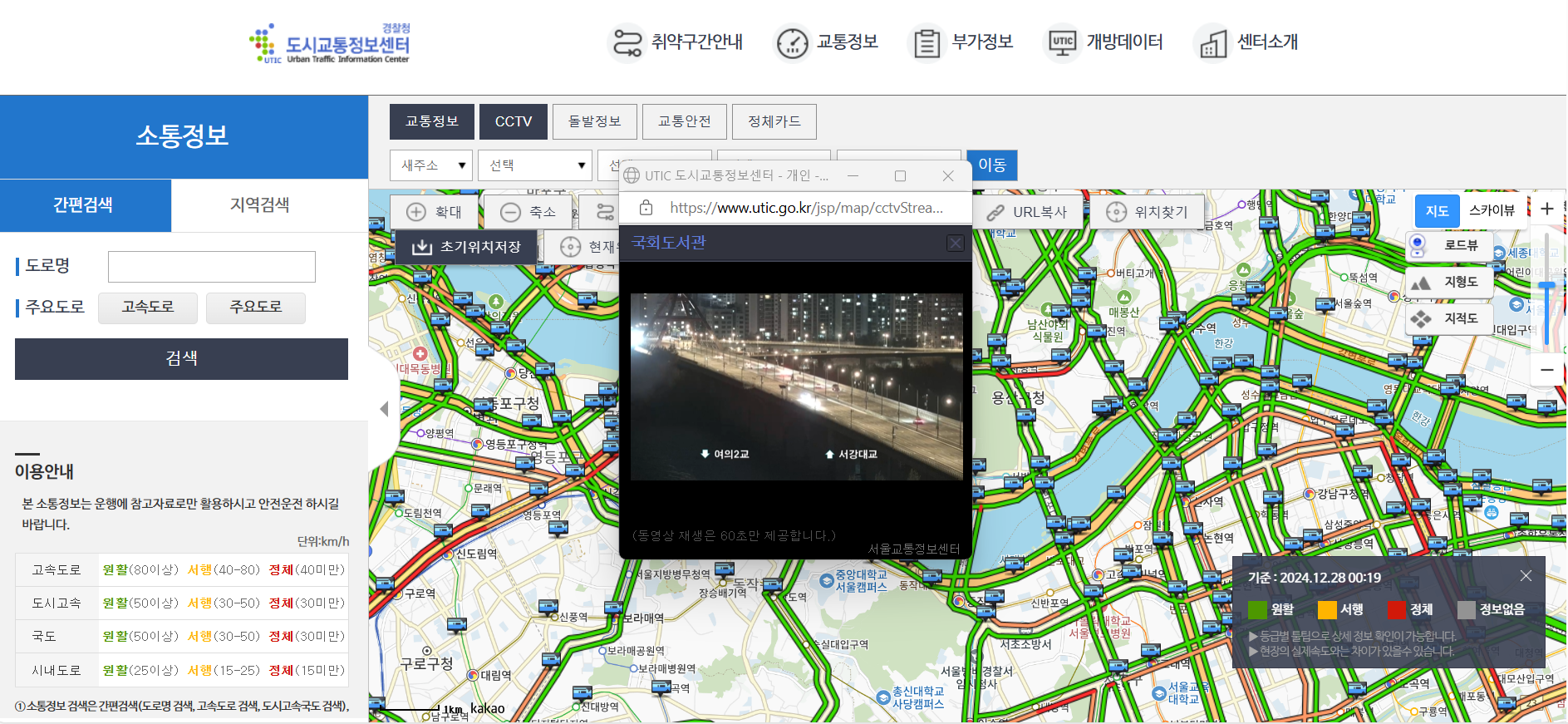
Task: Click the 위치찾기 button
Action: tap(1147, 212)
